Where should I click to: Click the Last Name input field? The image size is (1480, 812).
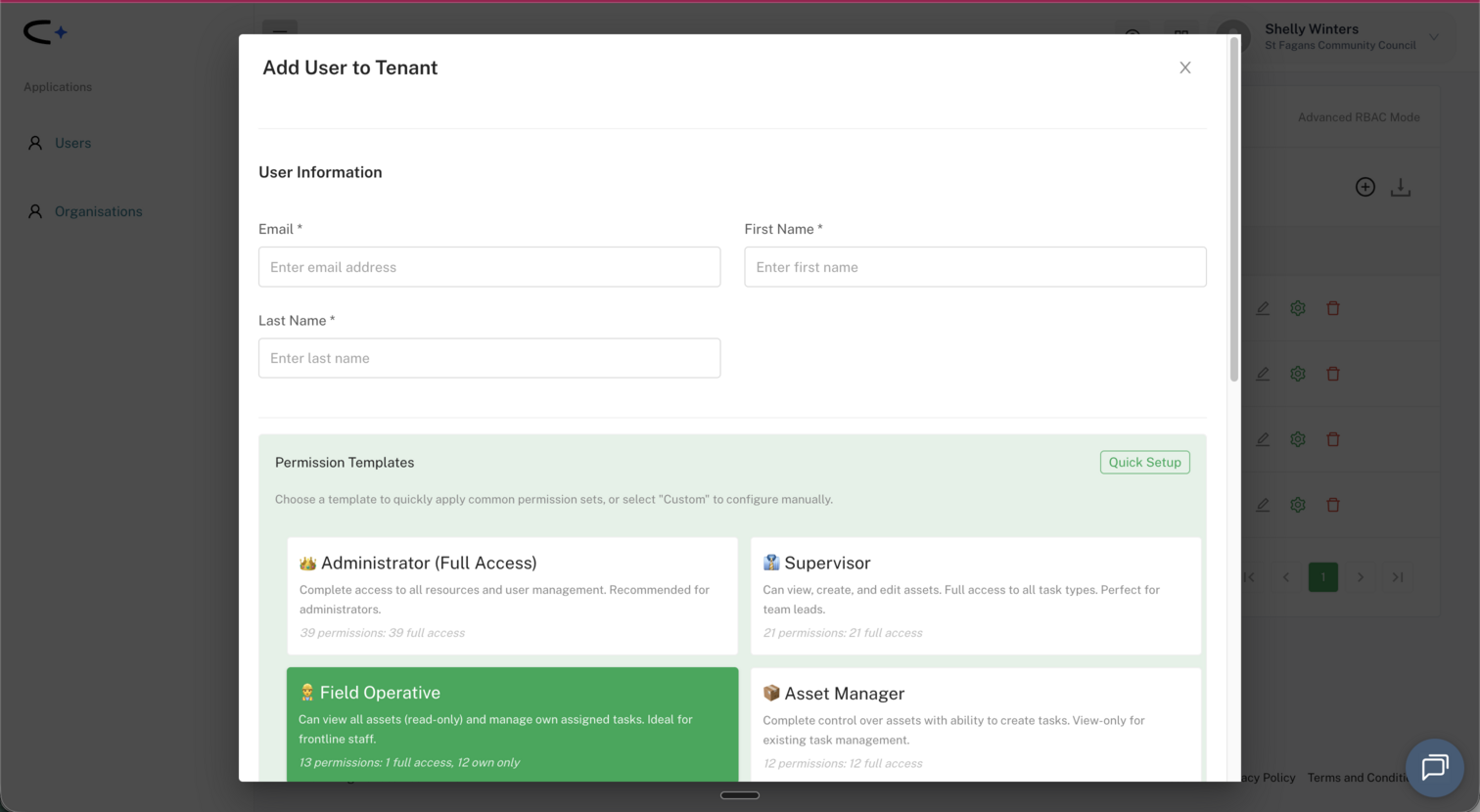pyautogui.click(x=489, y=358)
